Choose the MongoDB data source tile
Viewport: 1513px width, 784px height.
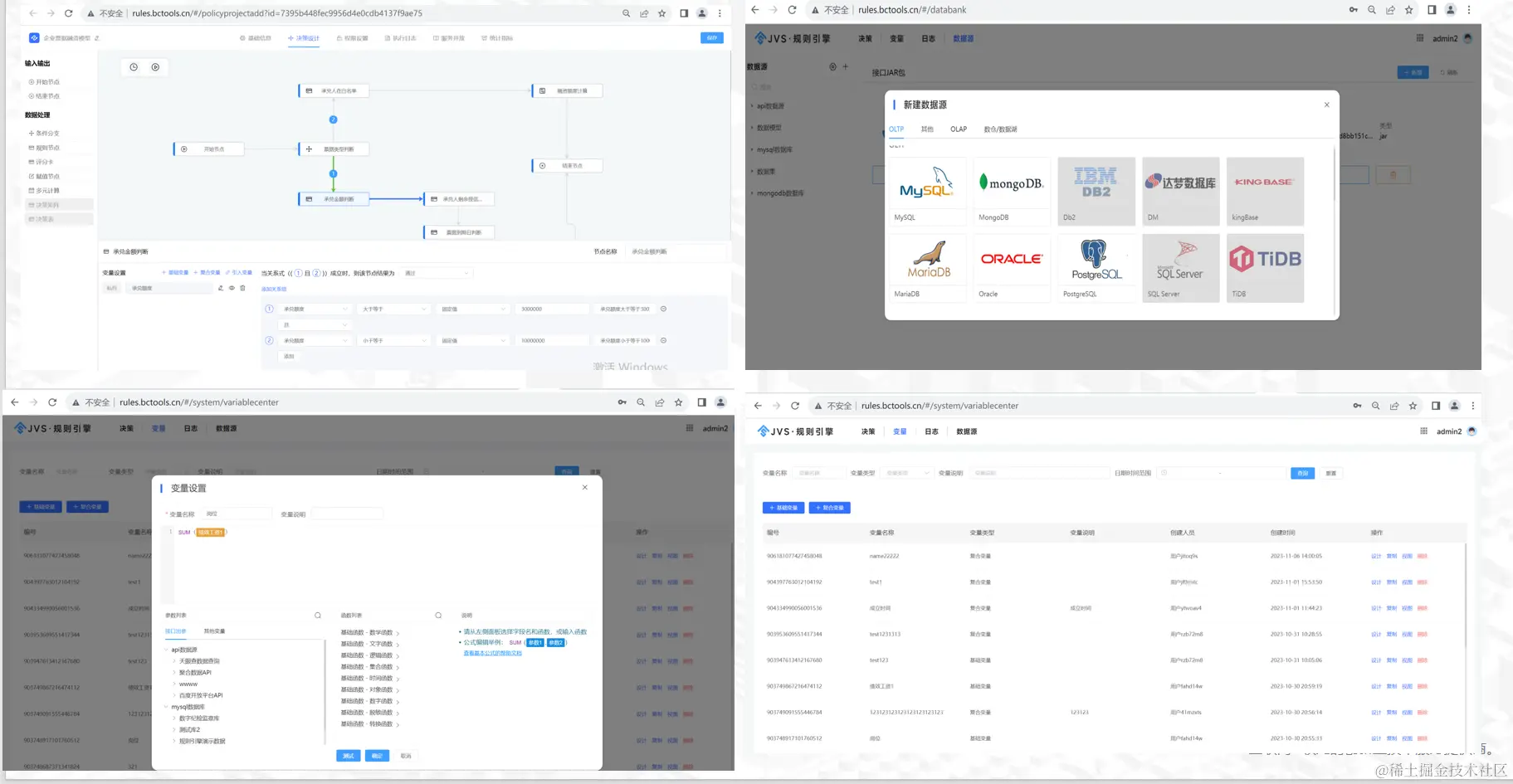1012,191
